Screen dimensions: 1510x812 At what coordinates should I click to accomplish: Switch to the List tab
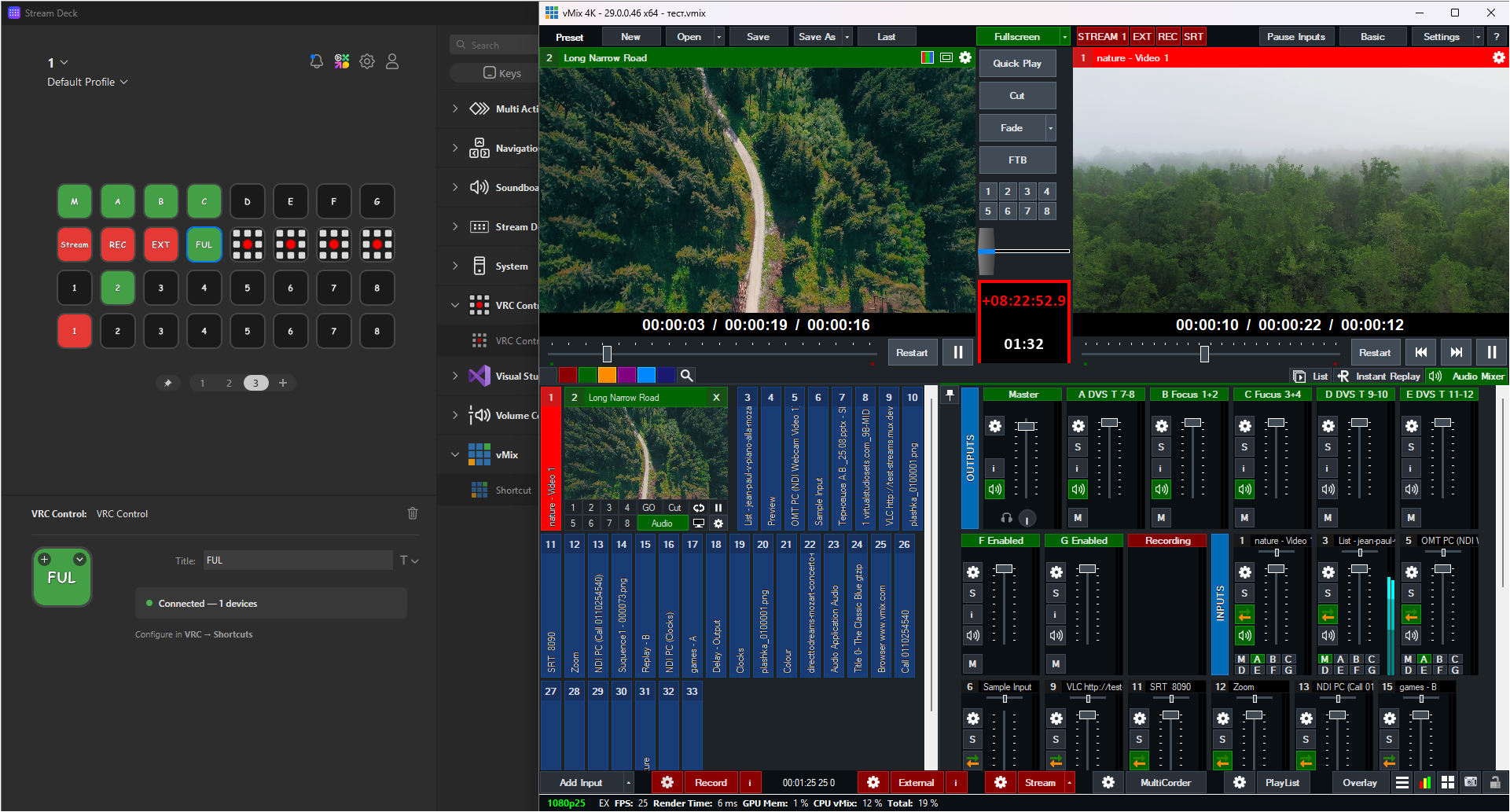pos(1311,376)
